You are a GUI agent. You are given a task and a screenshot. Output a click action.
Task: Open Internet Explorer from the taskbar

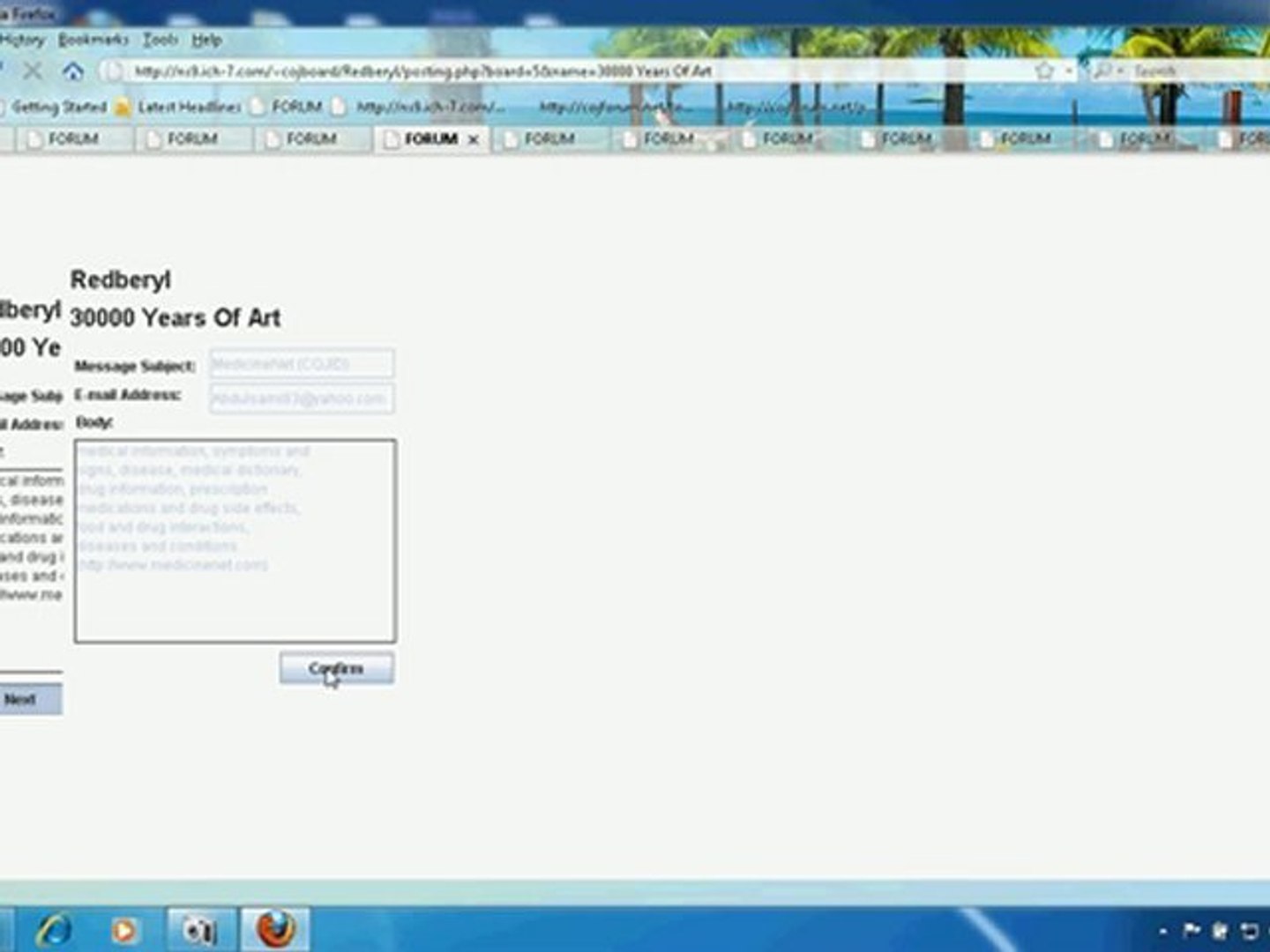pos(55,929)
